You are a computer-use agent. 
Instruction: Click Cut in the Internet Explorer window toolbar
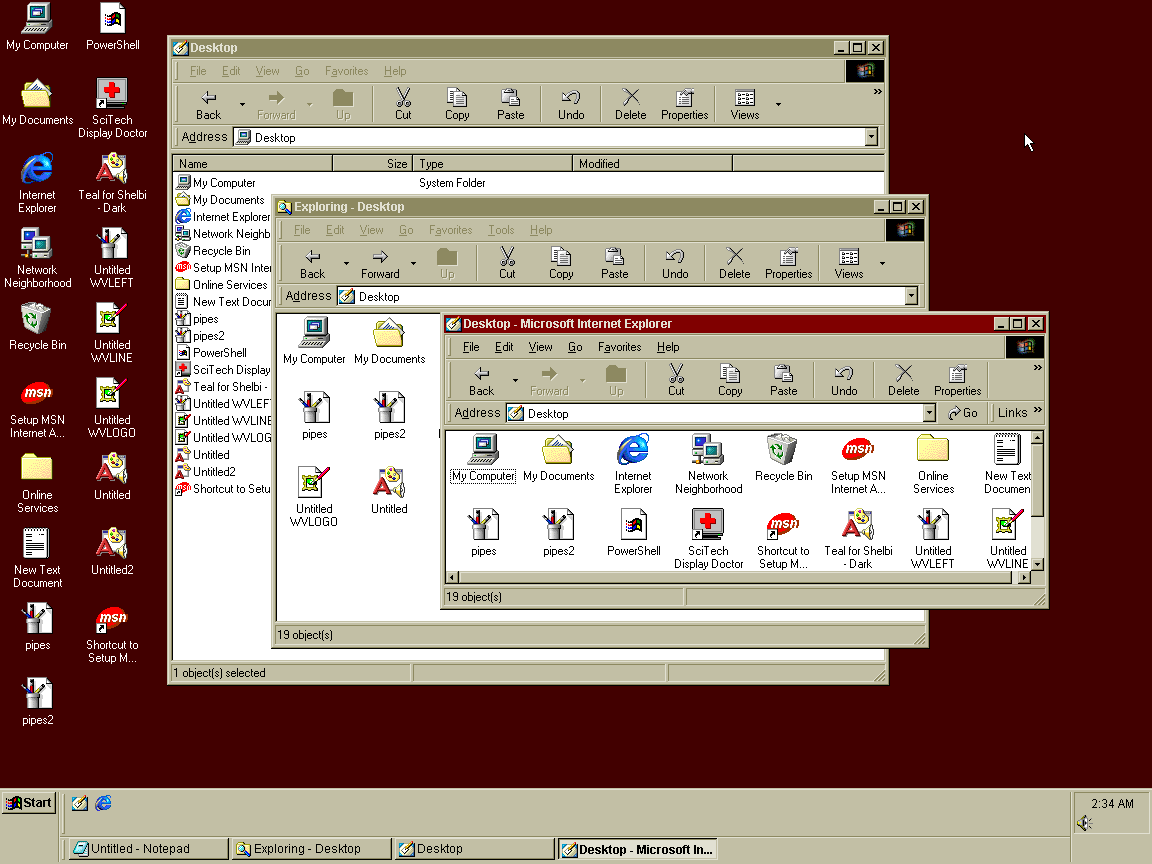click(x=676, y=381)
